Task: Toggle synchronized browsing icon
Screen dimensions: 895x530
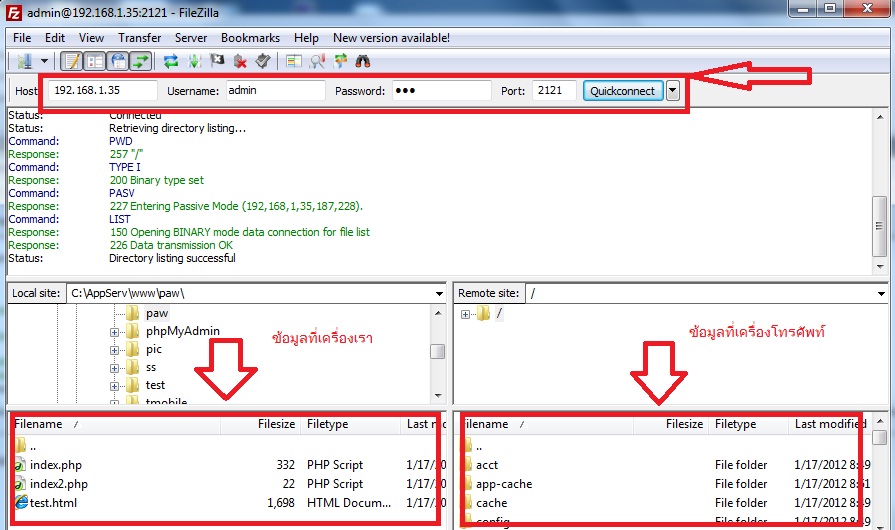Action: click(341, 61)
